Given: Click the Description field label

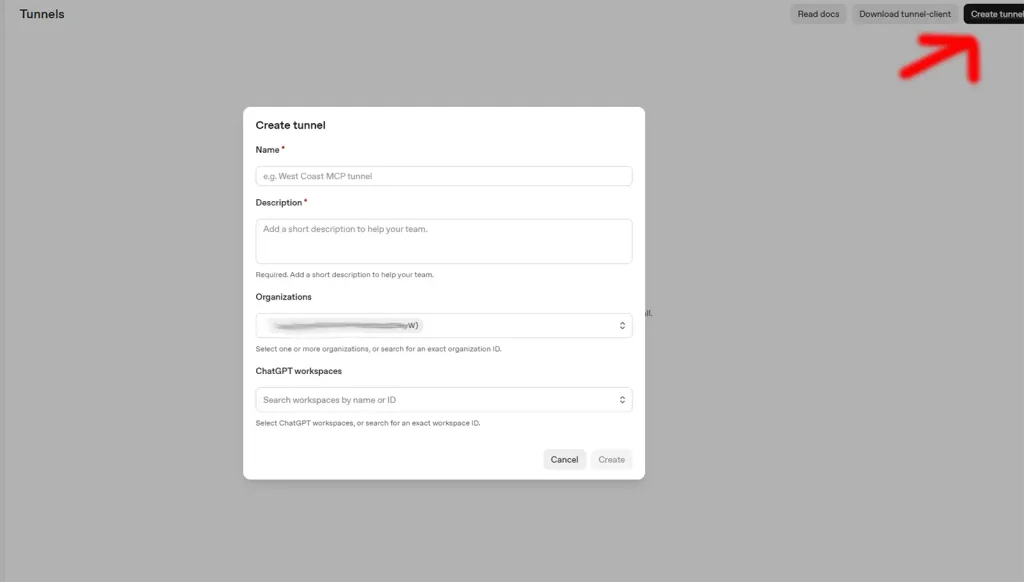Looking at the screenshot, I should (x=279, y=202).
